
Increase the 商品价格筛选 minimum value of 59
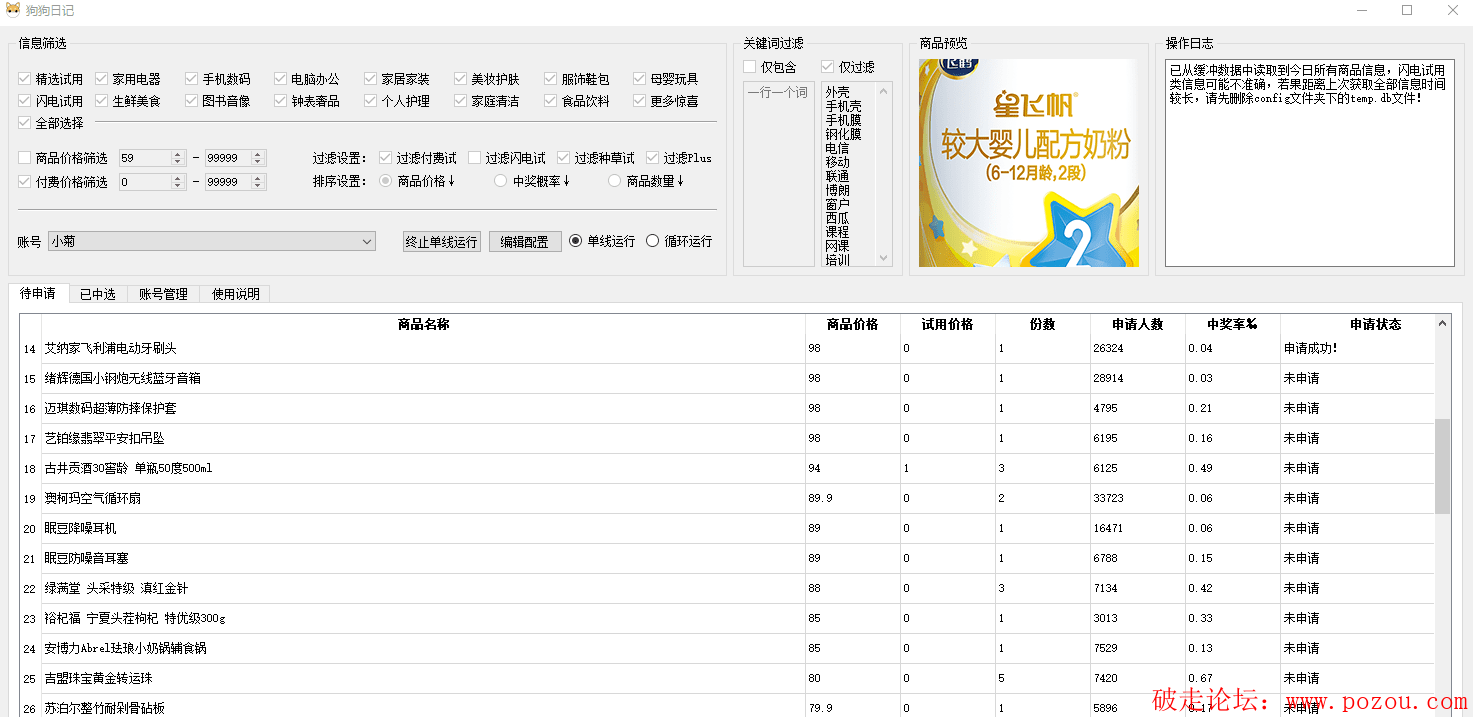click(178, 154)
